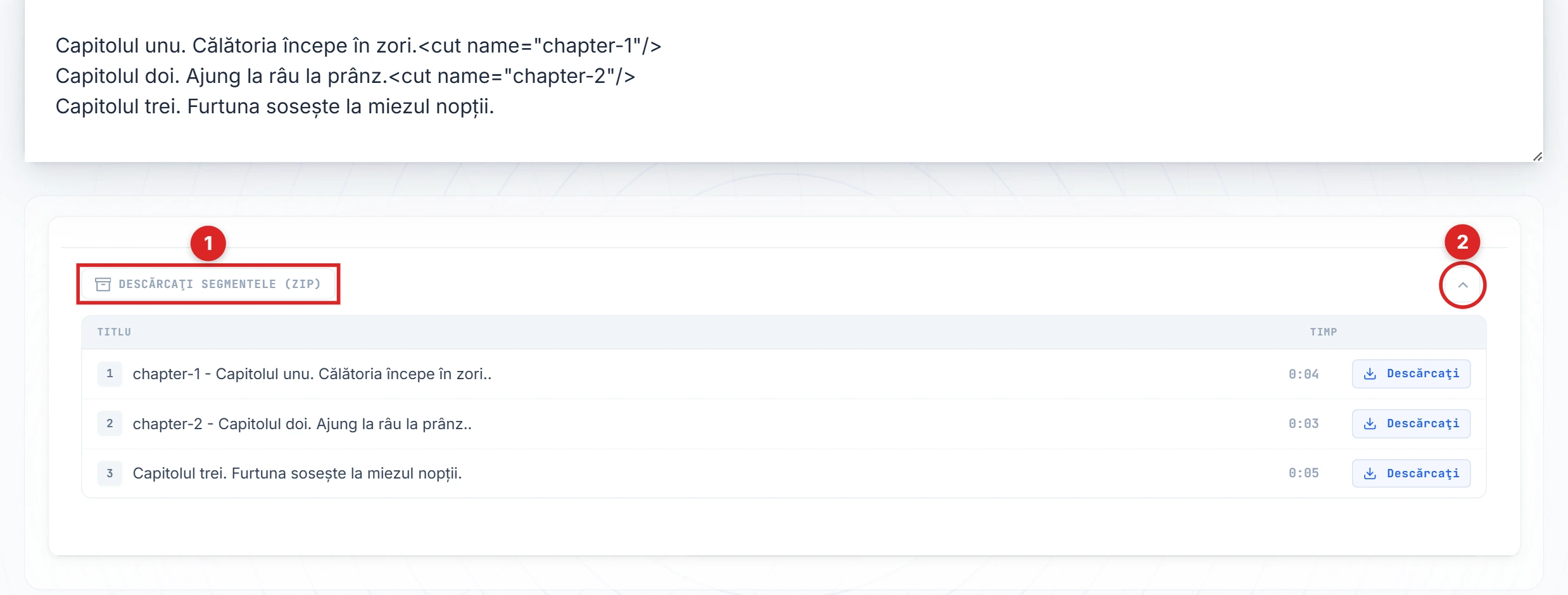Click the text area resize handle
This screenshot has width=1568, height=595.
click(x=1537, y=156)
